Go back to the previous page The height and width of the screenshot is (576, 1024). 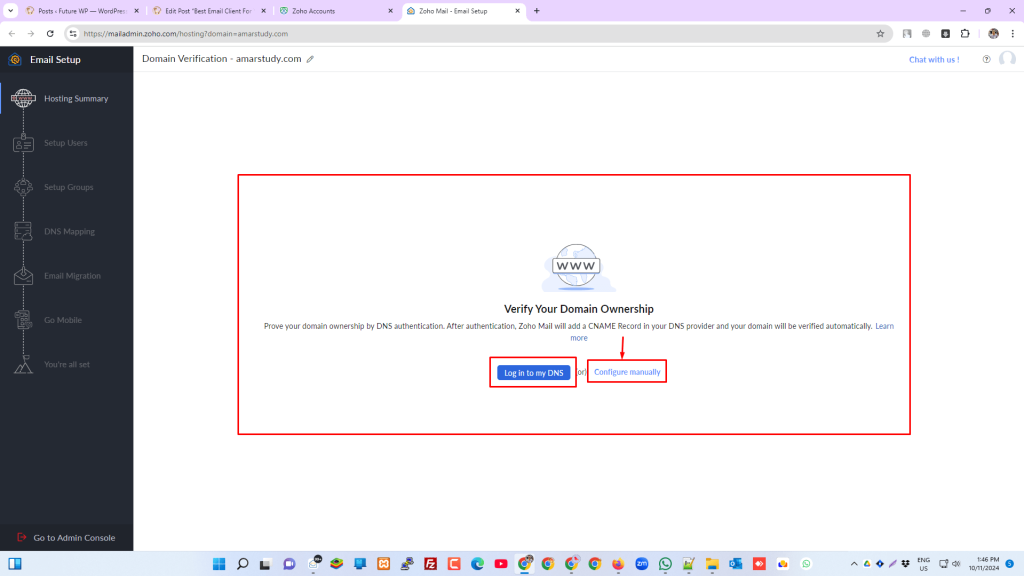point(12,34)
